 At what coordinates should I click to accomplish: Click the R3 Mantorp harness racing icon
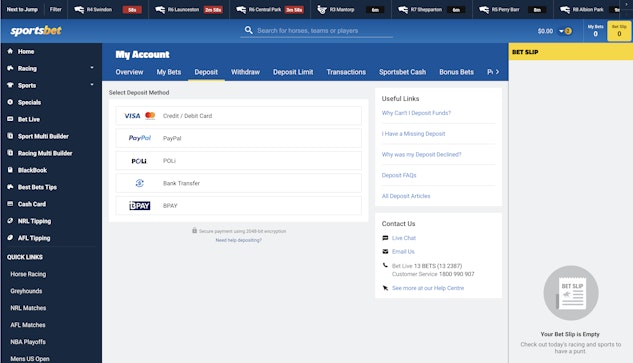[322, 9]
